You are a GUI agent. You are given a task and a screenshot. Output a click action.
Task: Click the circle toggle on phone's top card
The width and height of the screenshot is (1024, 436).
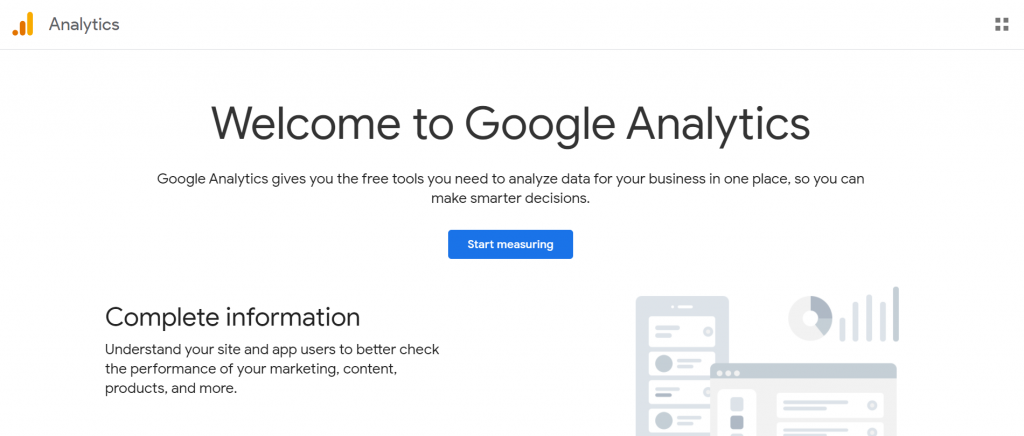pos(708,329)
